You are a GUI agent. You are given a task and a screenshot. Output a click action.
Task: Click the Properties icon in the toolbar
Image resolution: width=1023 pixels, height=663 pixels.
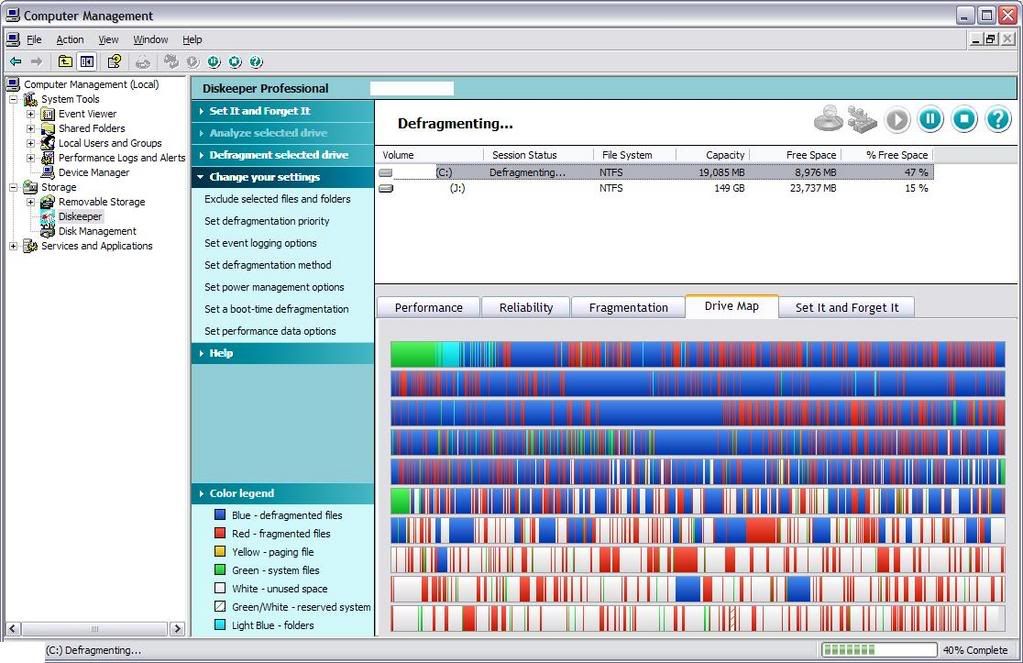[114, 61]
